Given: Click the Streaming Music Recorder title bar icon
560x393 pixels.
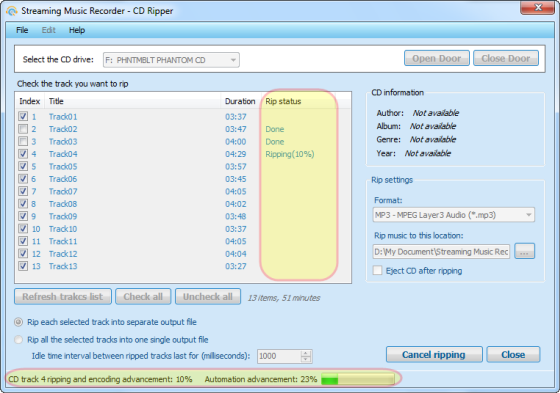Looking at the screenshot, I should click(12, 11).
